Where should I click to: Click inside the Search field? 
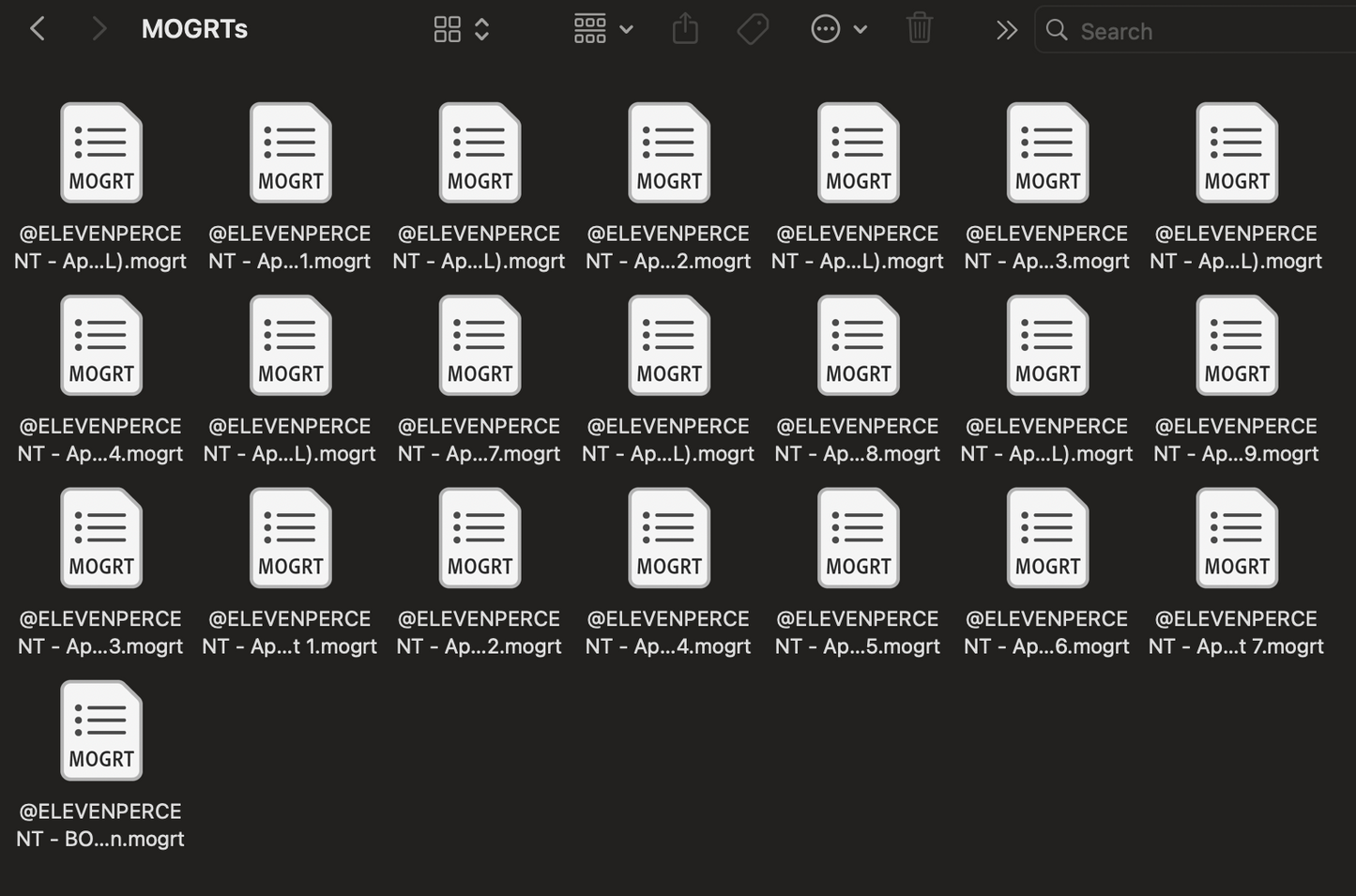[1173, 30]
